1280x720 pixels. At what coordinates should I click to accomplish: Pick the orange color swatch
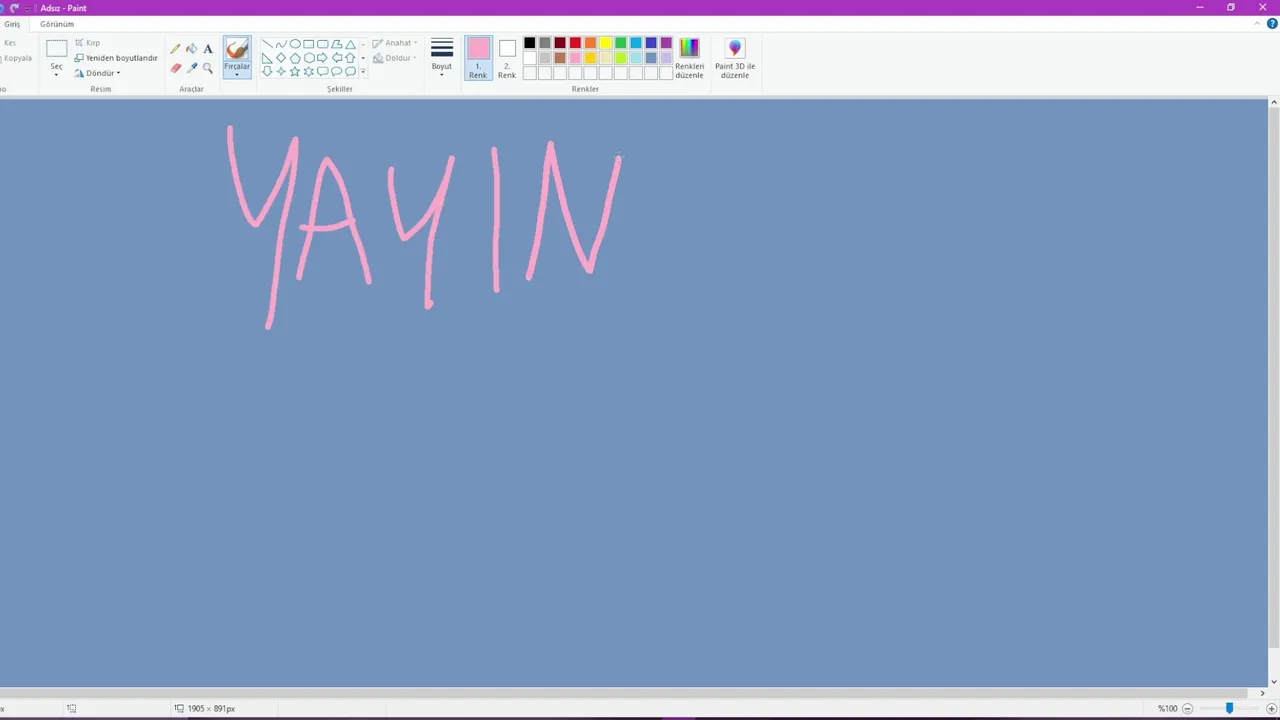click(x=590, y=43)
